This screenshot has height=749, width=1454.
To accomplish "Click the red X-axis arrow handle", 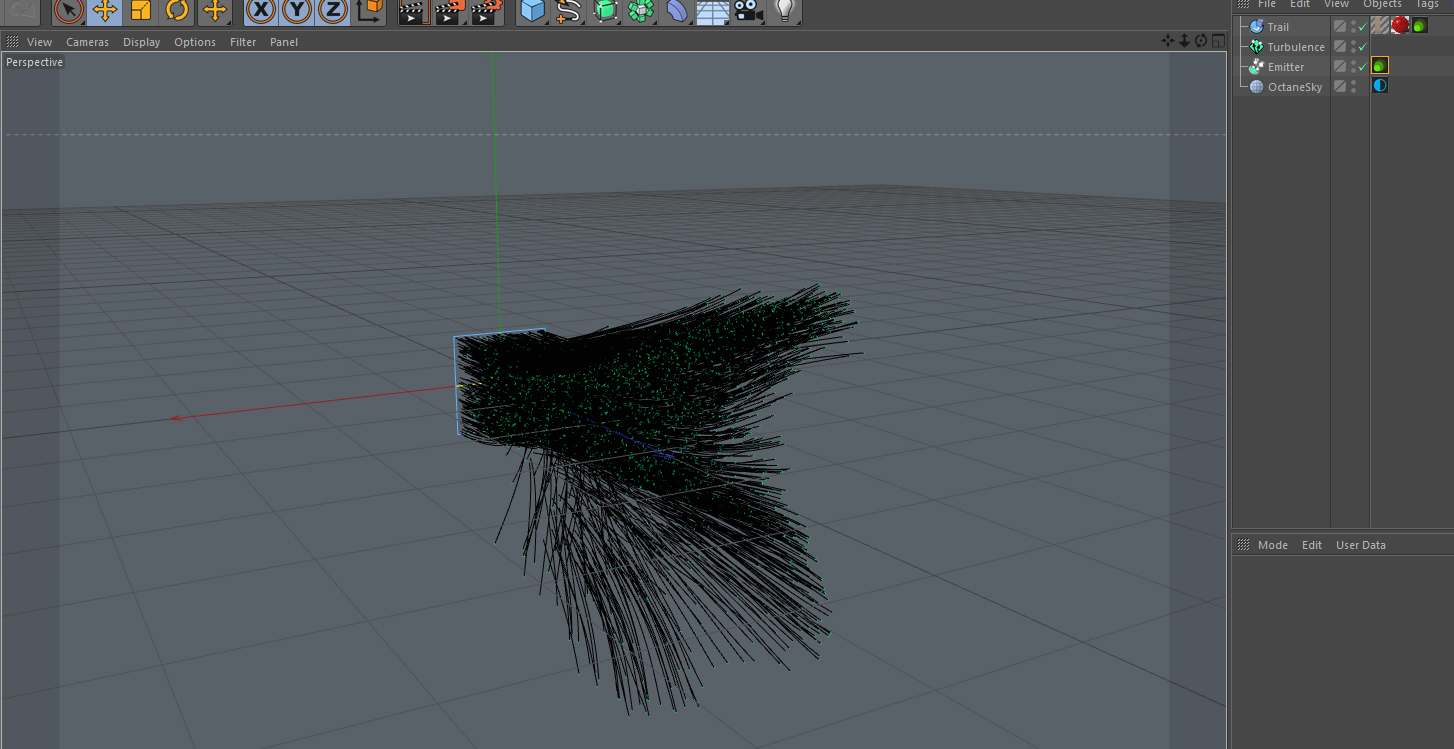I will coord(176,417).
